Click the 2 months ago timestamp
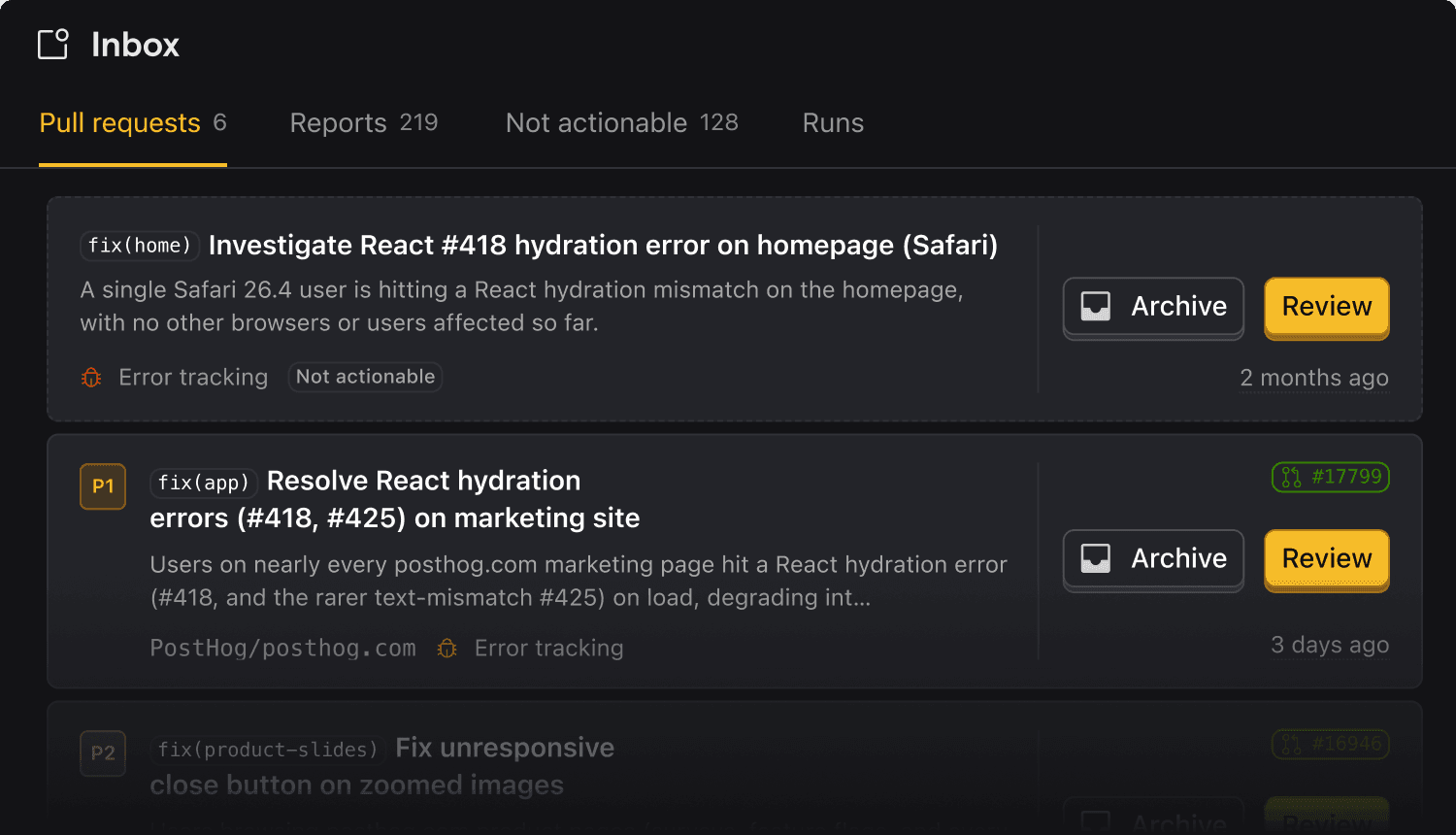Screen dimensions: 1456x835 1314,378
